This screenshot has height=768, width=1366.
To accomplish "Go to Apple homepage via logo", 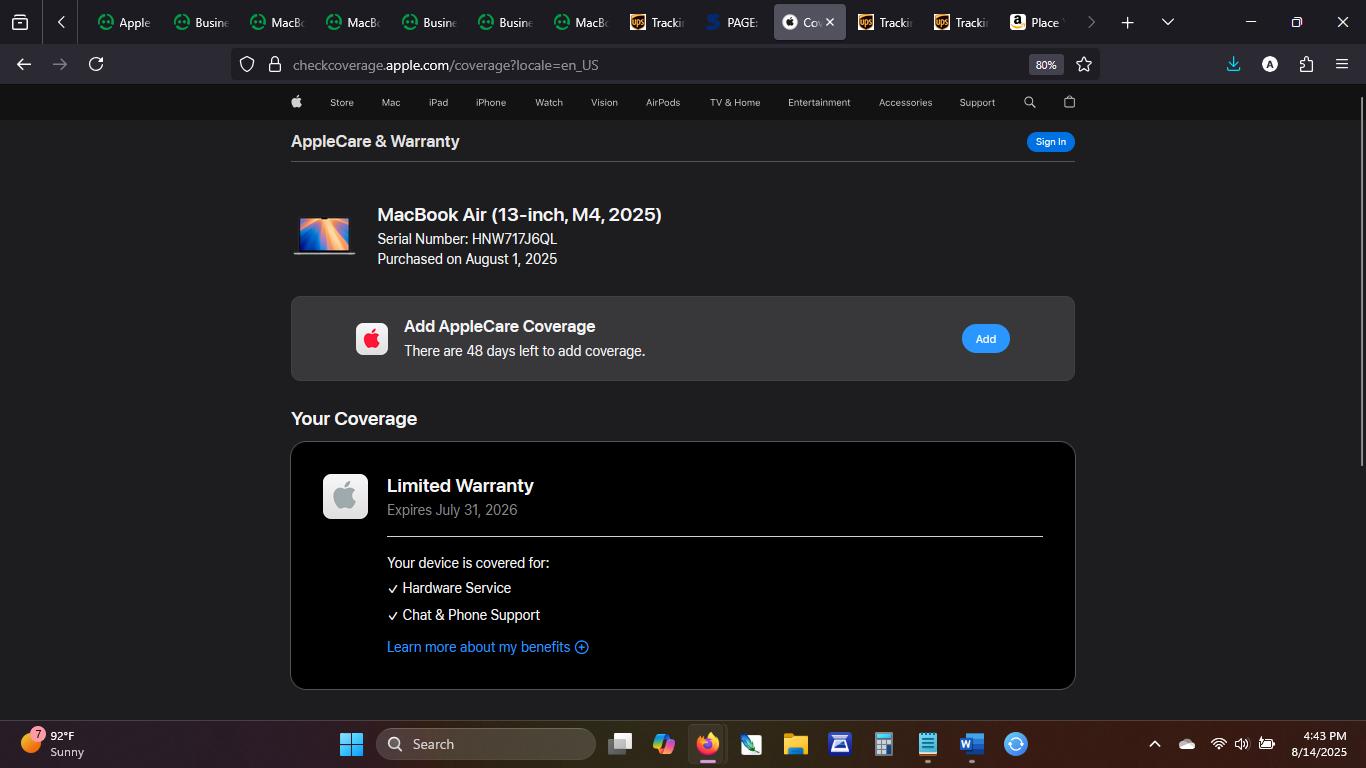I will coord(296,102).
